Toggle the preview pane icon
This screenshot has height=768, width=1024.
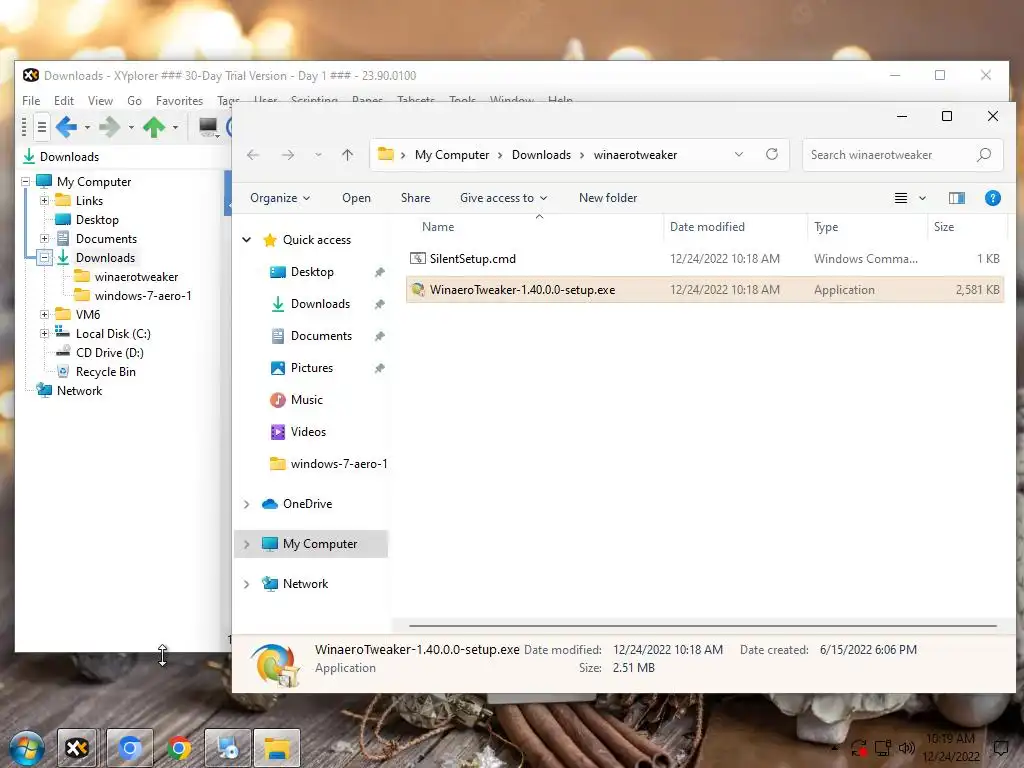tap(957, 198)
